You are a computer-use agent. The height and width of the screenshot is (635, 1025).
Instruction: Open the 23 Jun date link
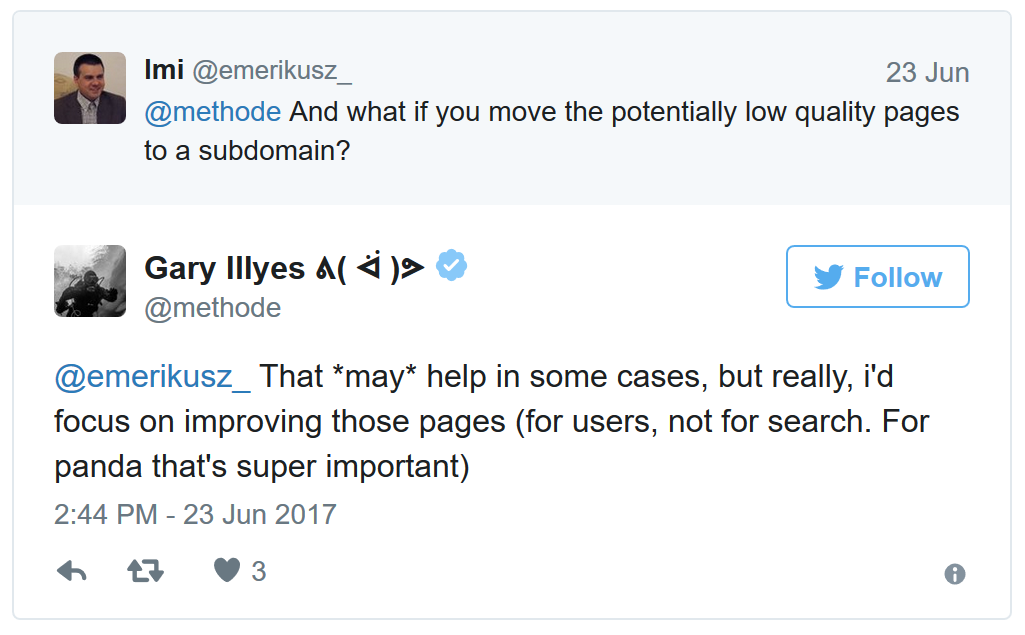click(927, 73)
